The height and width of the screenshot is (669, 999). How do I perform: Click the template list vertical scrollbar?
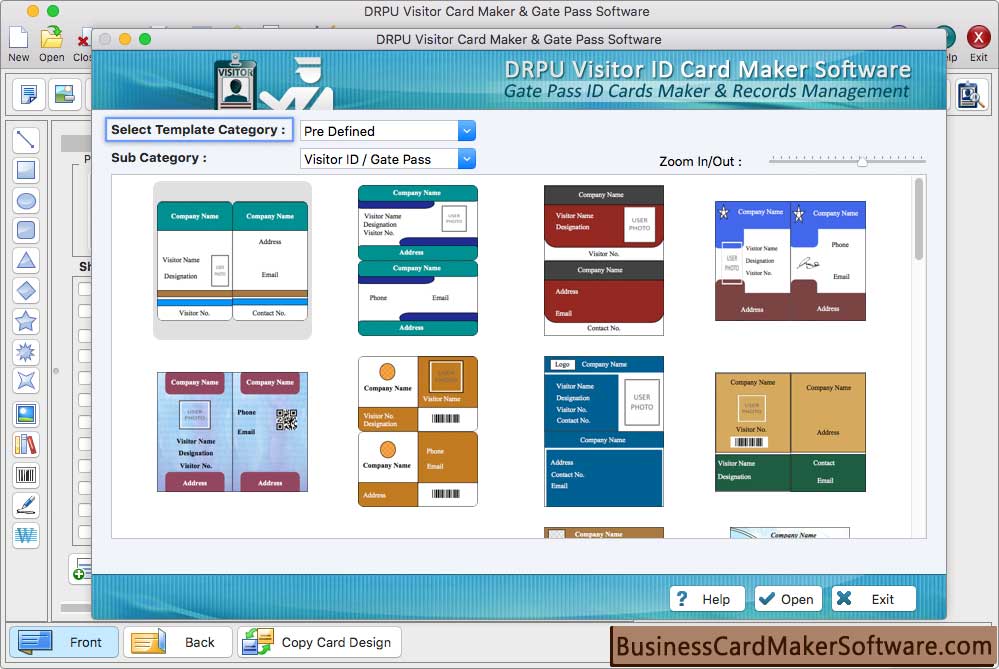point(919,219)
